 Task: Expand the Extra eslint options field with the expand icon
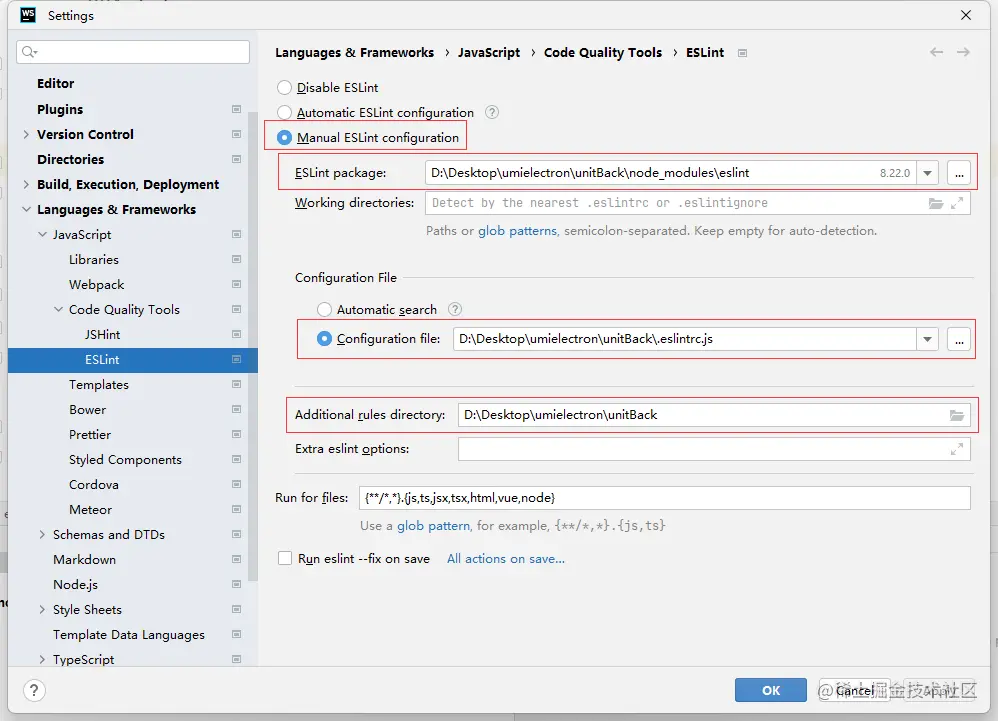coord(957,449)
